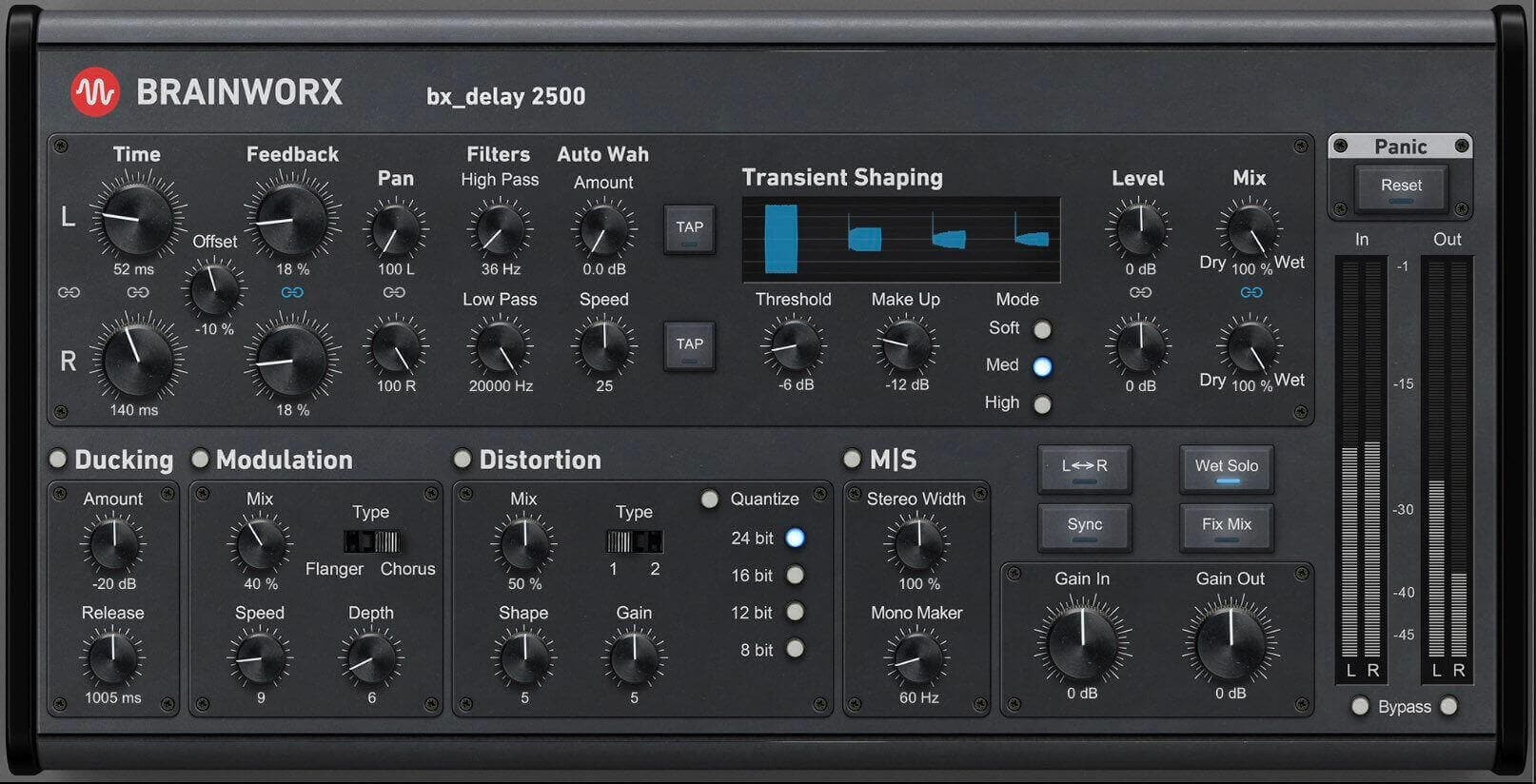
Task: Toggle the Level link icon
Action: (1140, 293)
